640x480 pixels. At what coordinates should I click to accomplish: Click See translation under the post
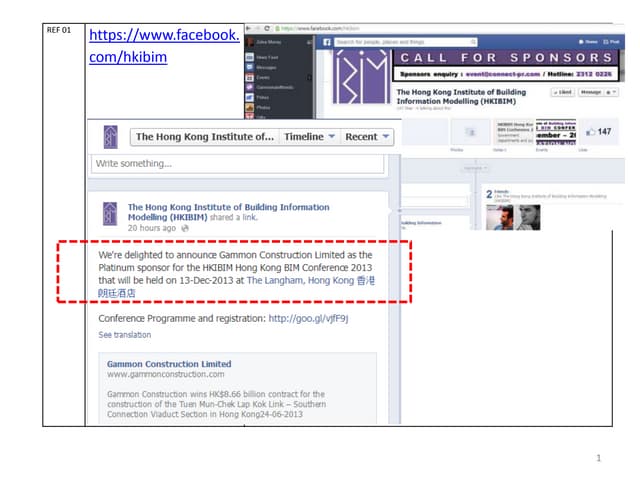(125, 335)
